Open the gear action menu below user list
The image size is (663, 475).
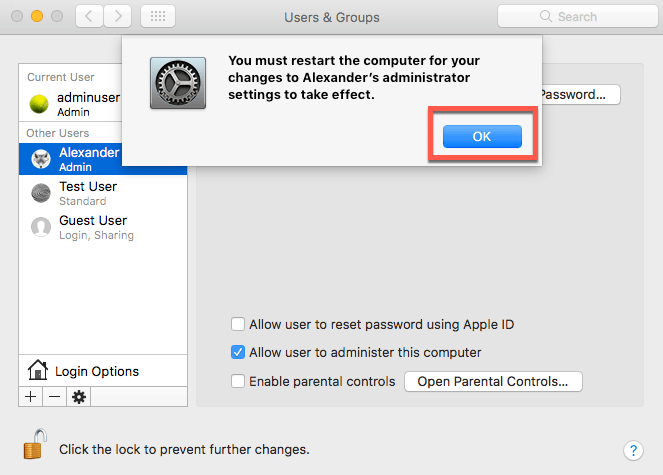(x=79, y=397)
